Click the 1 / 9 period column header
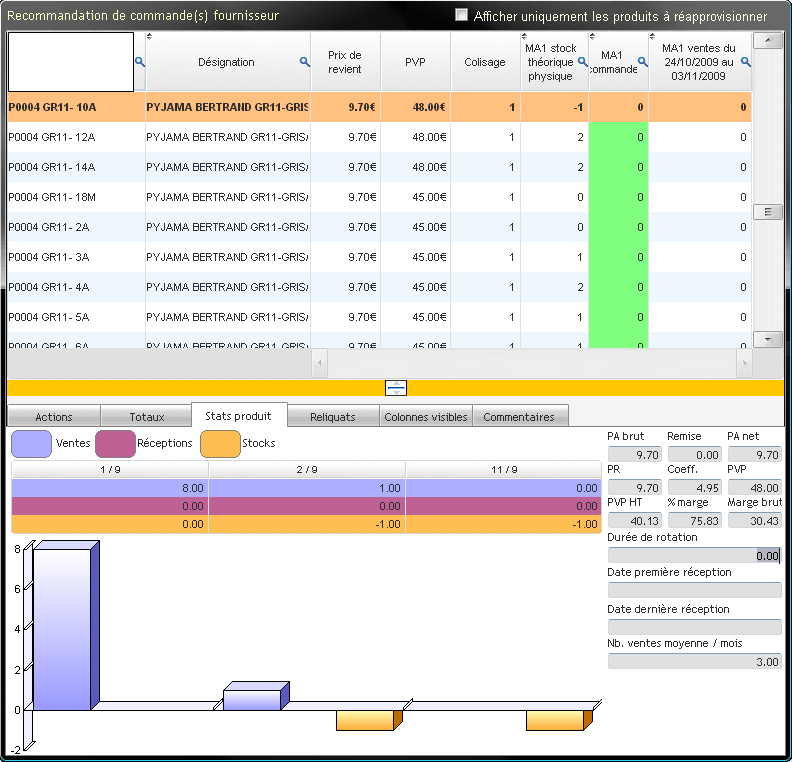Screen dimensions: 792x762 pyautogui.click(x=110, y=470)
